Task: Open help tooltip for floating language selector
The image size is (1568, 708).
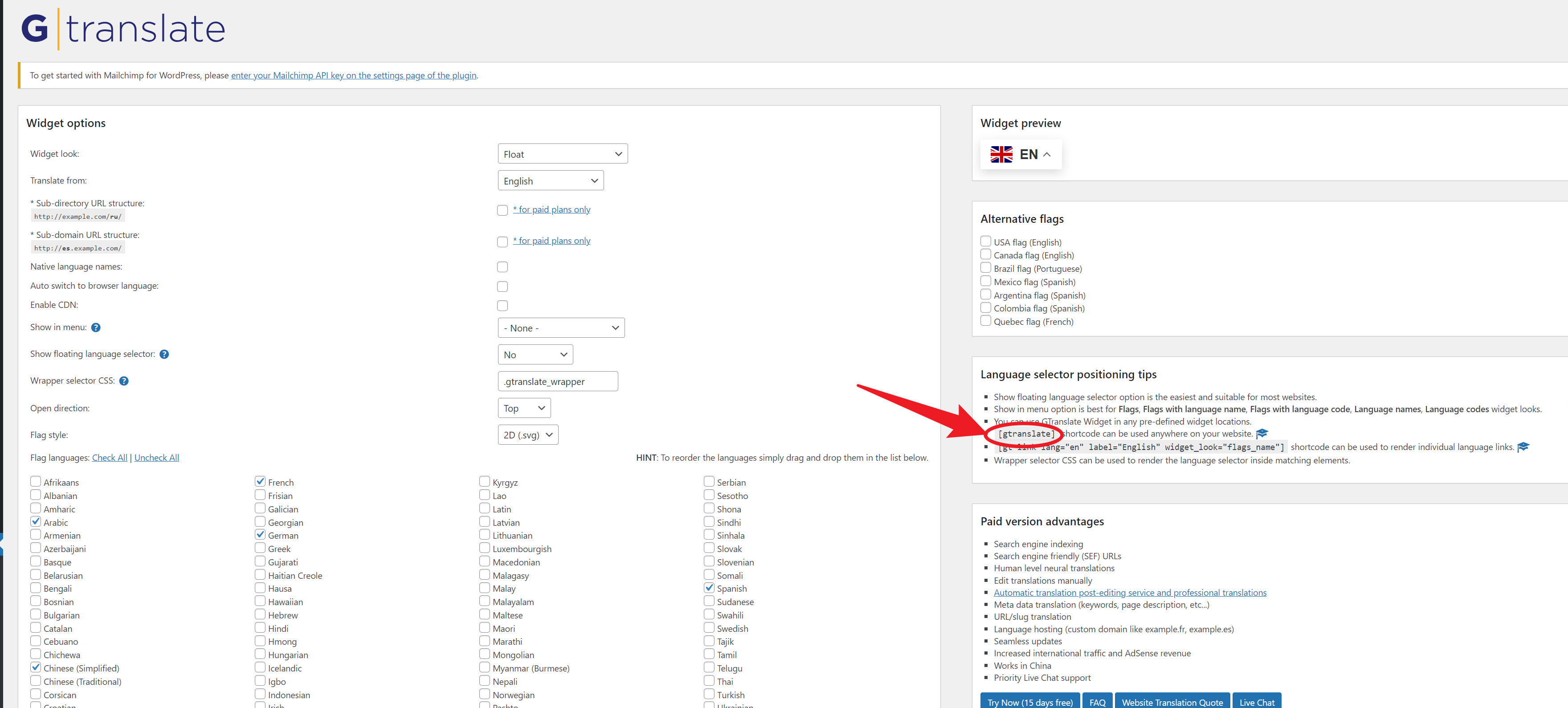Action: coord(164,354)
